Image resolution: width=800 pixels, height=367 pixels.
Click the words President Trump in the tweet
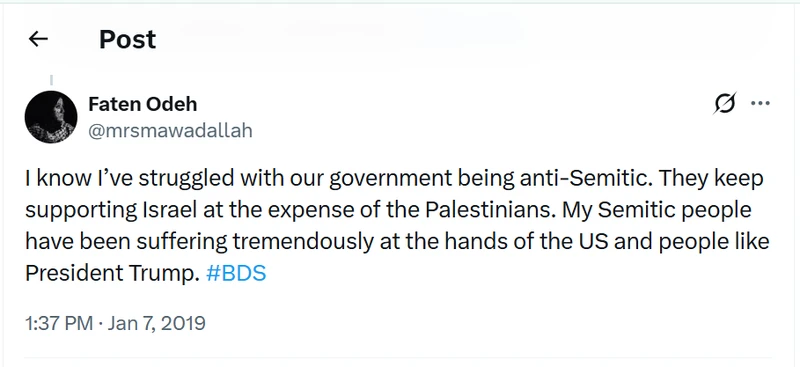point(111,274)
